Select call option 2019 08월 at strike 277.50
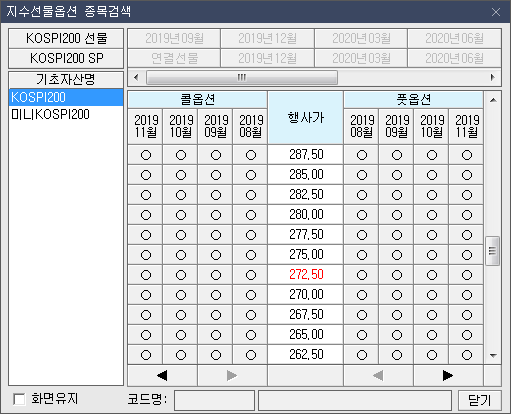This screenshot has width=511, height=414. (x=251, y=235)
